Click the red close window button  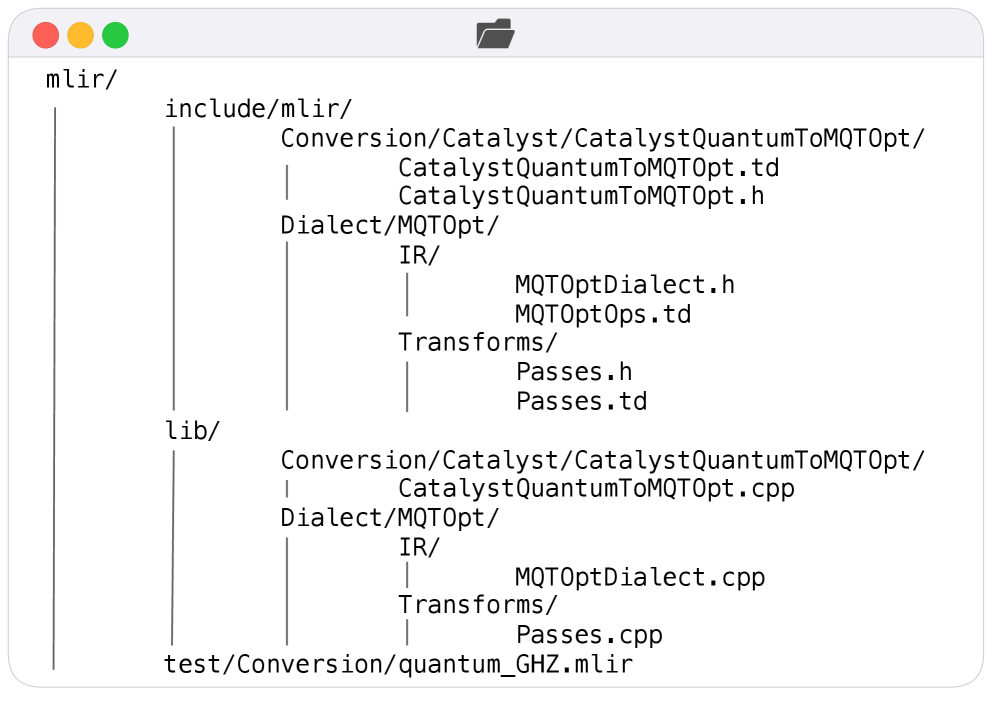click(46, 36)
